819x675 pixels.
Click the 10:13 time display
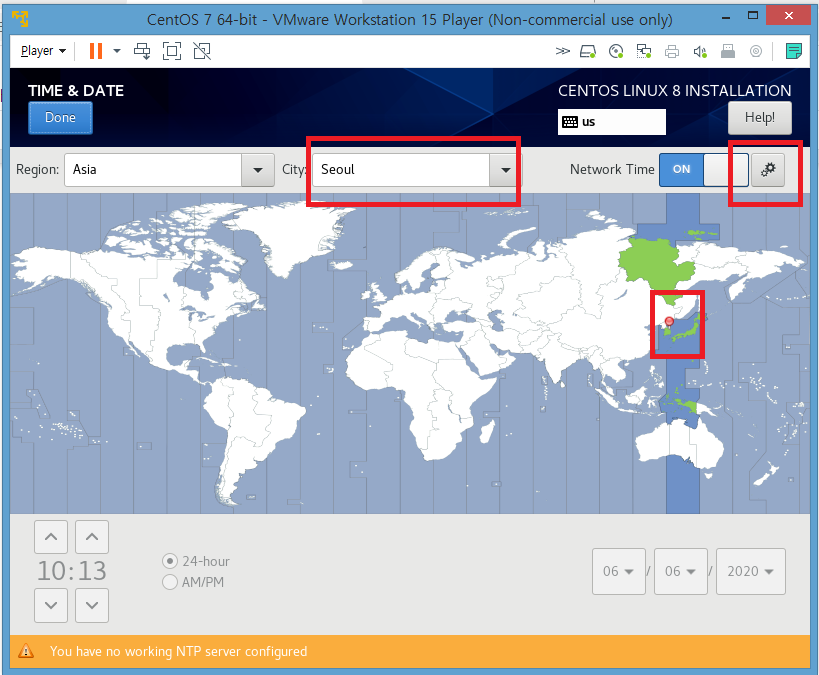72,571
